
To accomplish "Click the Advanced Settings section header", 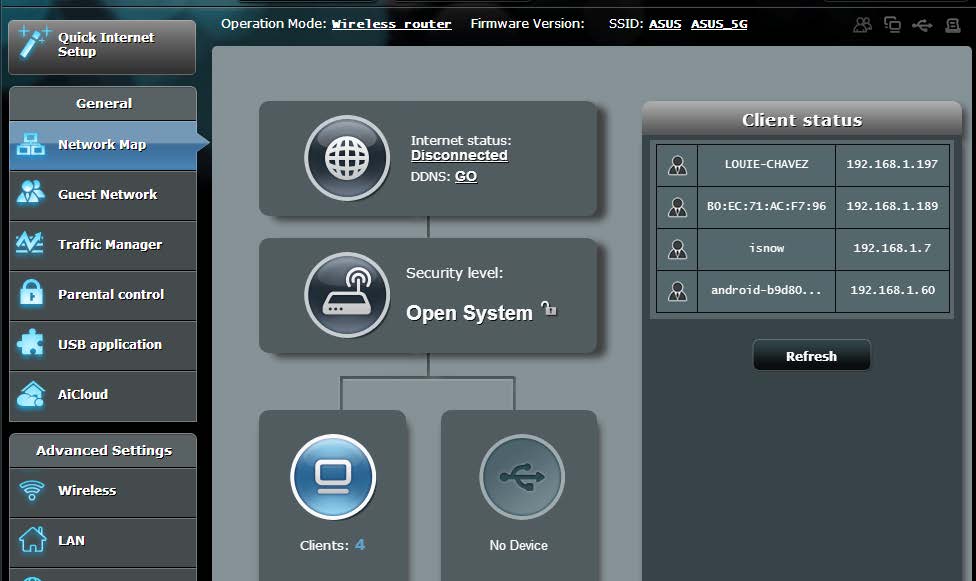I will pos(103,450).
